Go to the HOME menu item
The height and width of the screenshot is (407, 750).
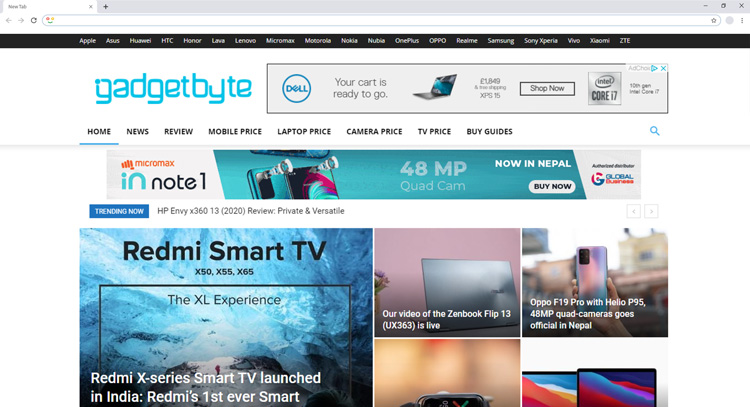tap(99, 131)
